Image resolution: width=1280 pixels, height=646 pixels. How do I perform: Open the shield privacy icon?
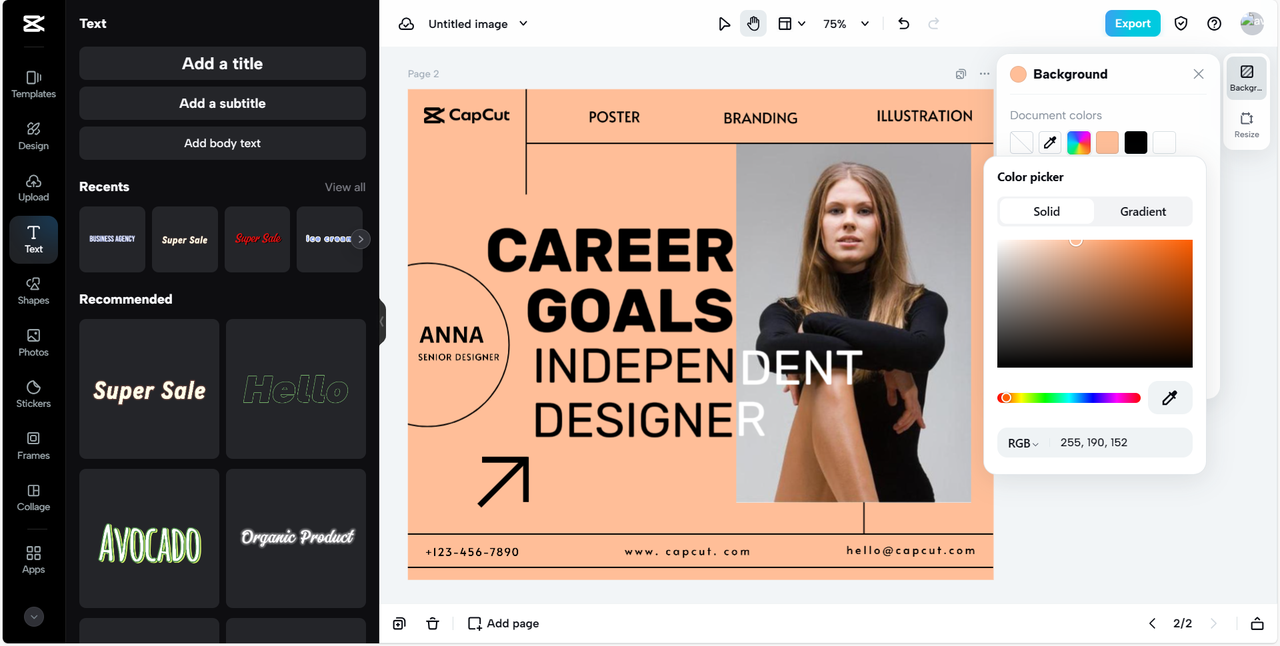[x=1181, y=24]
